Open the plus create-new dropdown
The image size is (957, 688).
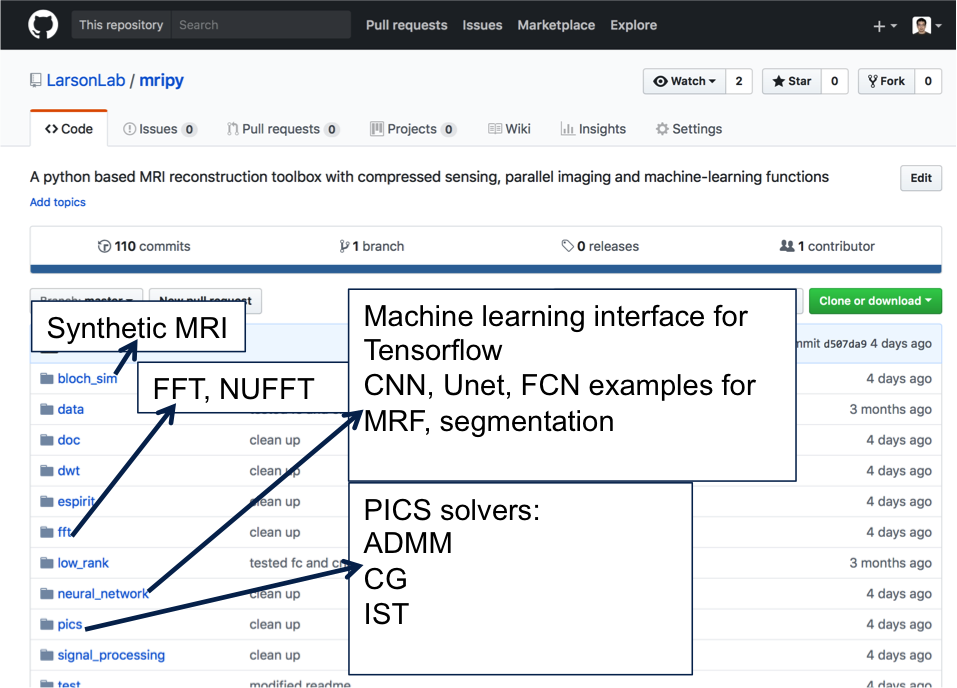884,26
